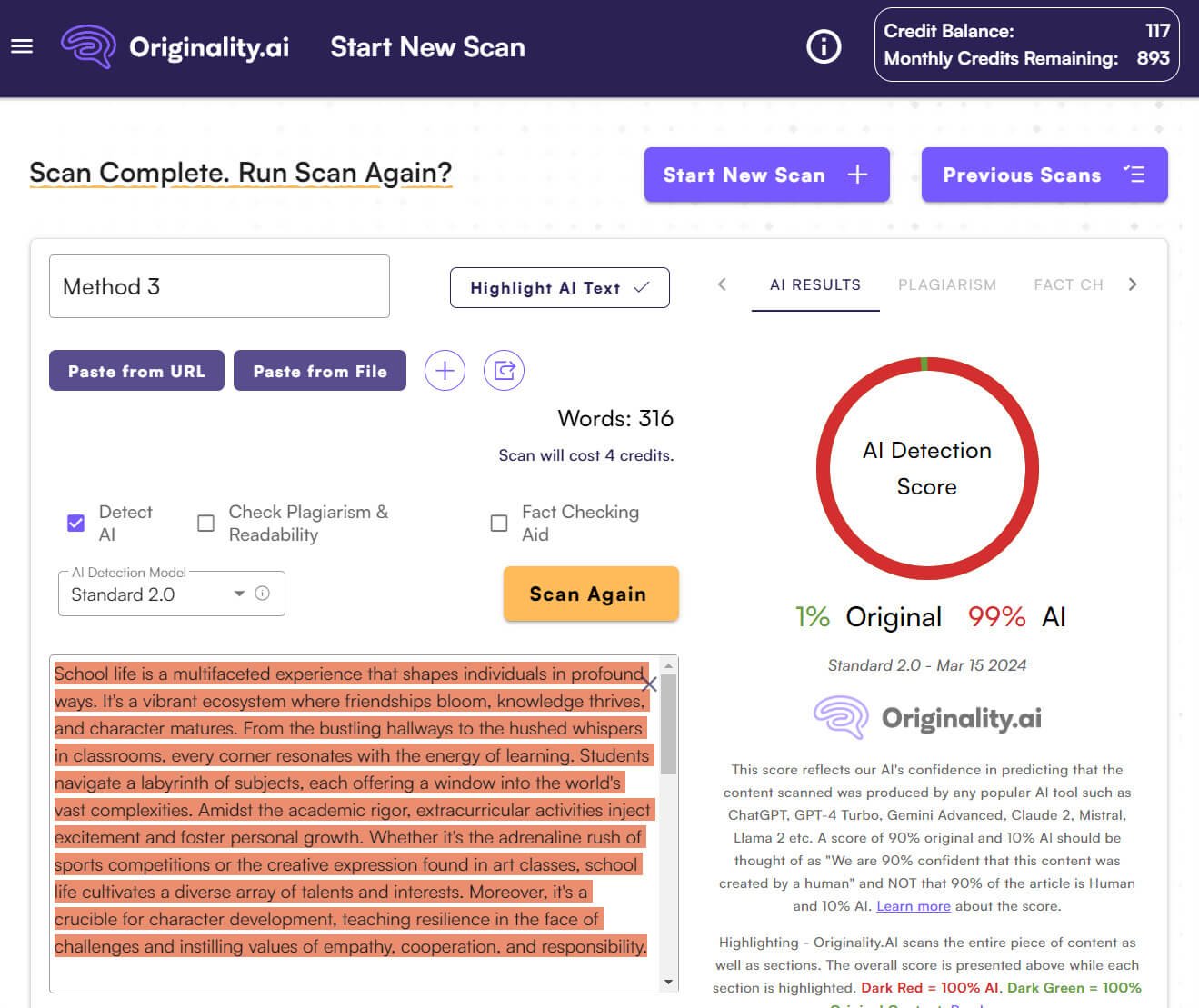Click the info icon in the top bar
1199x1008 pixels.
click(823, 46)
